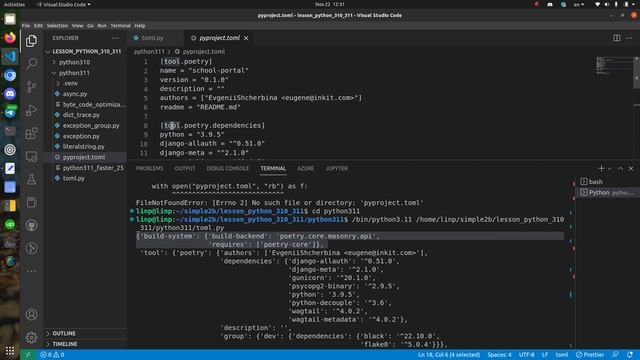The height and width of the screenshot is (360, 640).
Task: Open Remote Explorer view
Action: (x=31, y=156)
